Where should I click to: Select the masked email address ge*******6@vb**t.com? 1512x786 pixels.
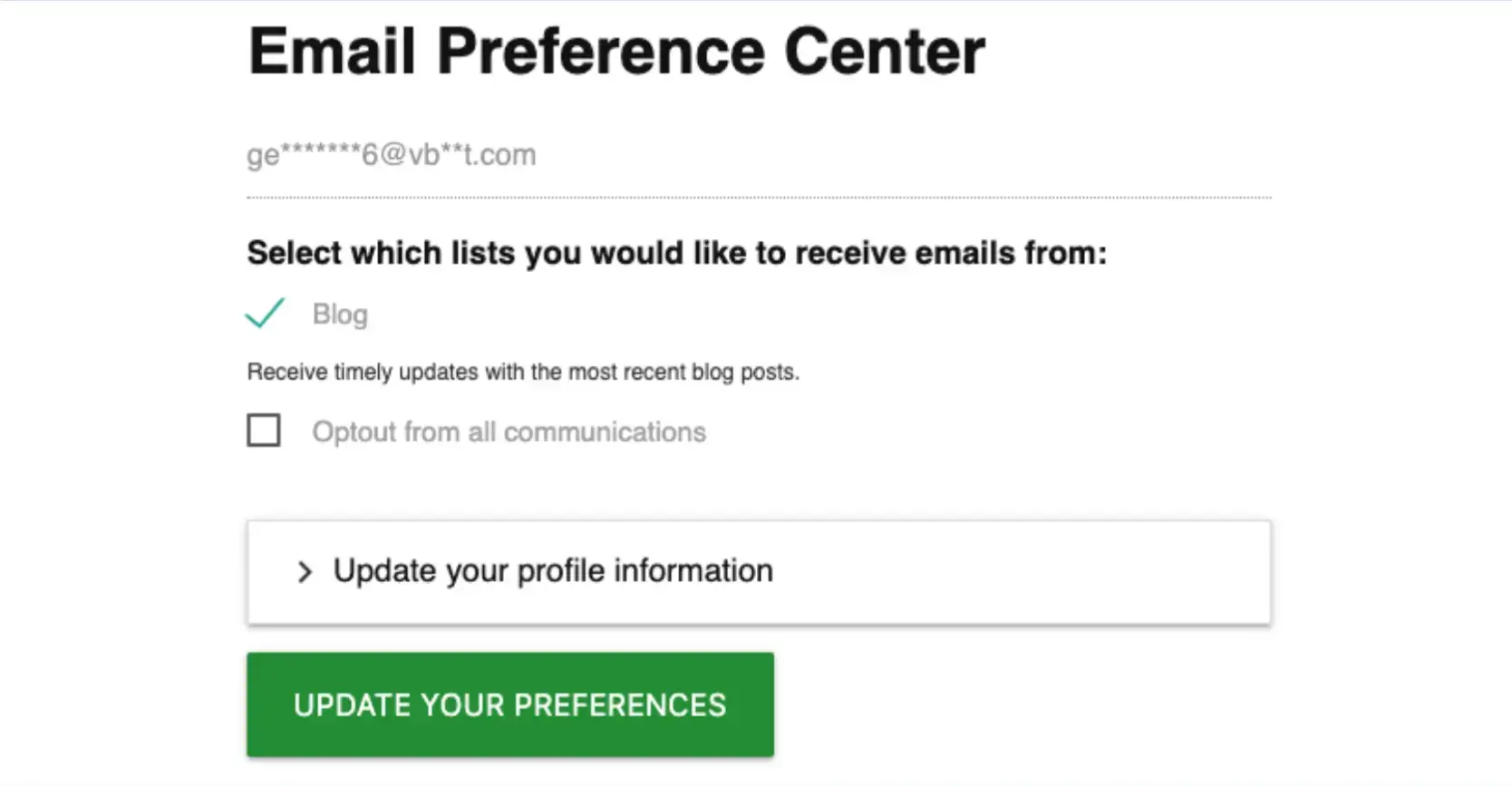[x=391, y=154]
